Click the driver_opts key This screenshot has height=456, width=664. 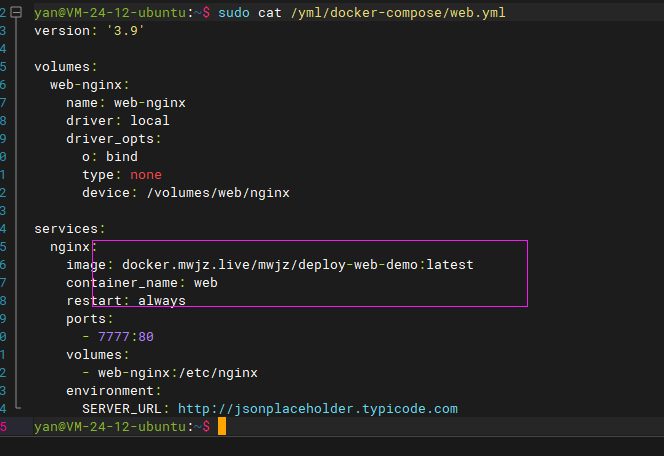pyautogui.click(x=110, y=139)
